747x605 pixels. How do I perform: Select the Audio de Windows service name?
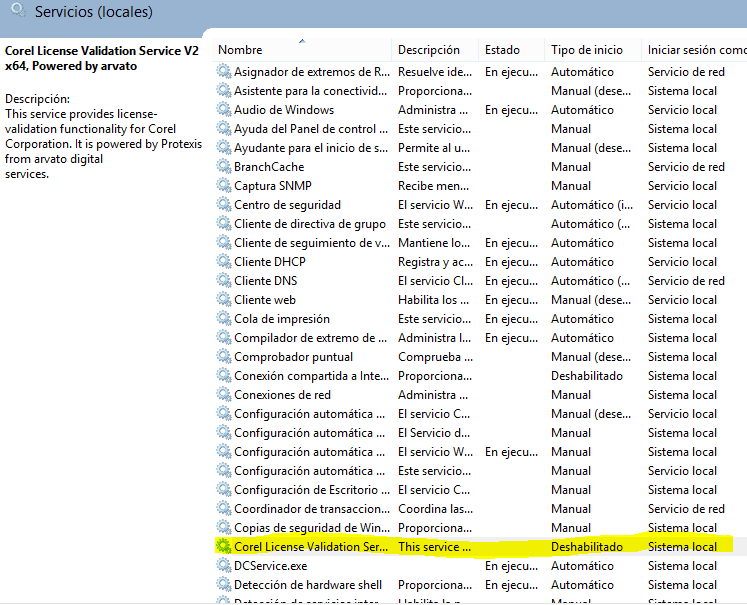(284, 110)
